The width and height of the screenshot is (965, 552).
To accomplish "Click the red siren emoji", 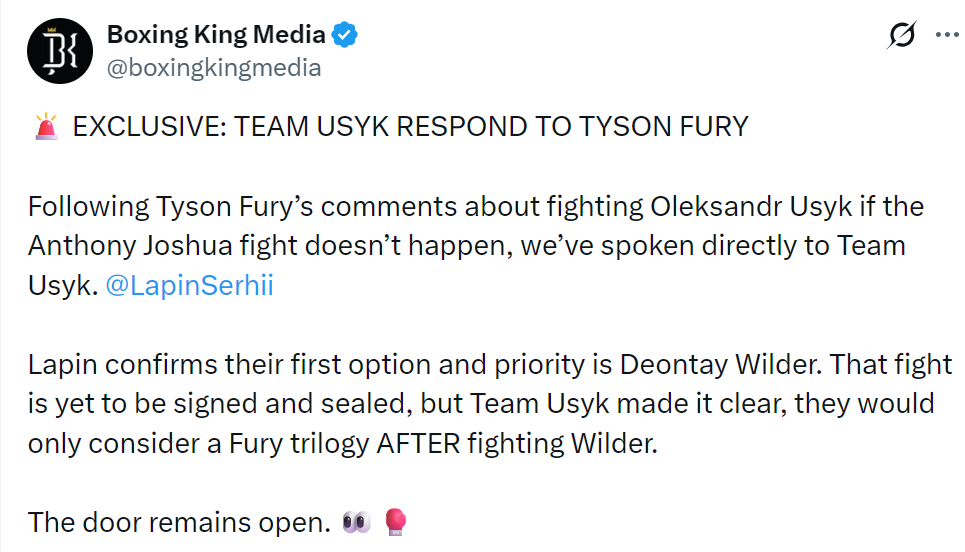I will [x=46, y=127].
